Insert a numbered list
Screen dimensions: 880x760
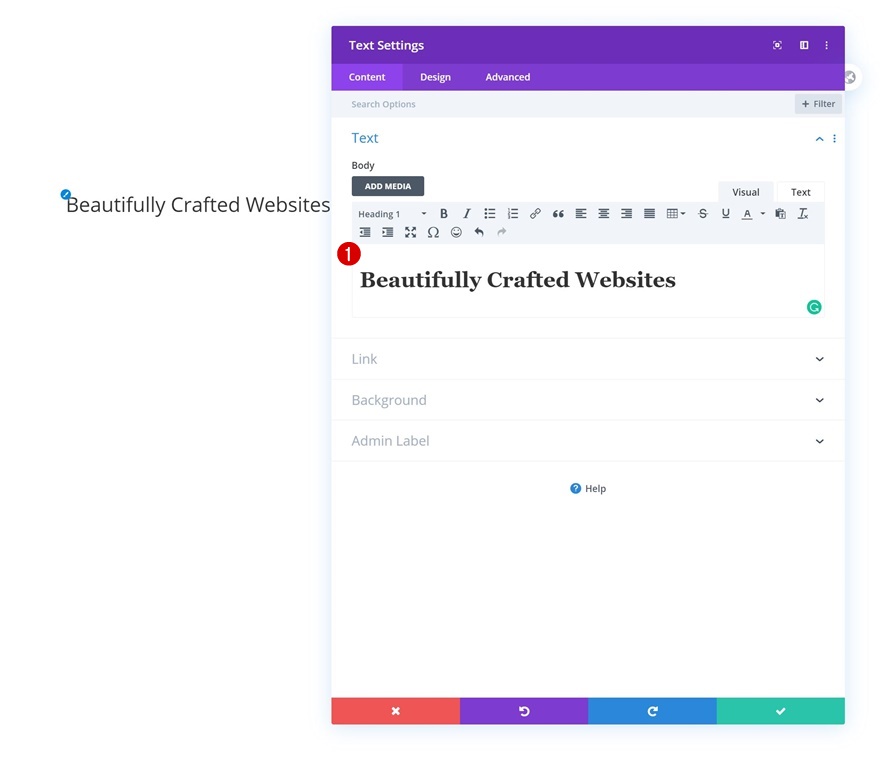click(x=512, y=214)
